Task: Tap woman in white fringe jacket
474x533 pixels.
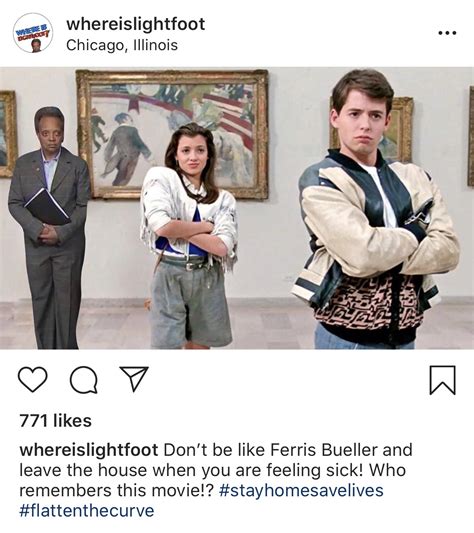Action: [x=190, y=235]
